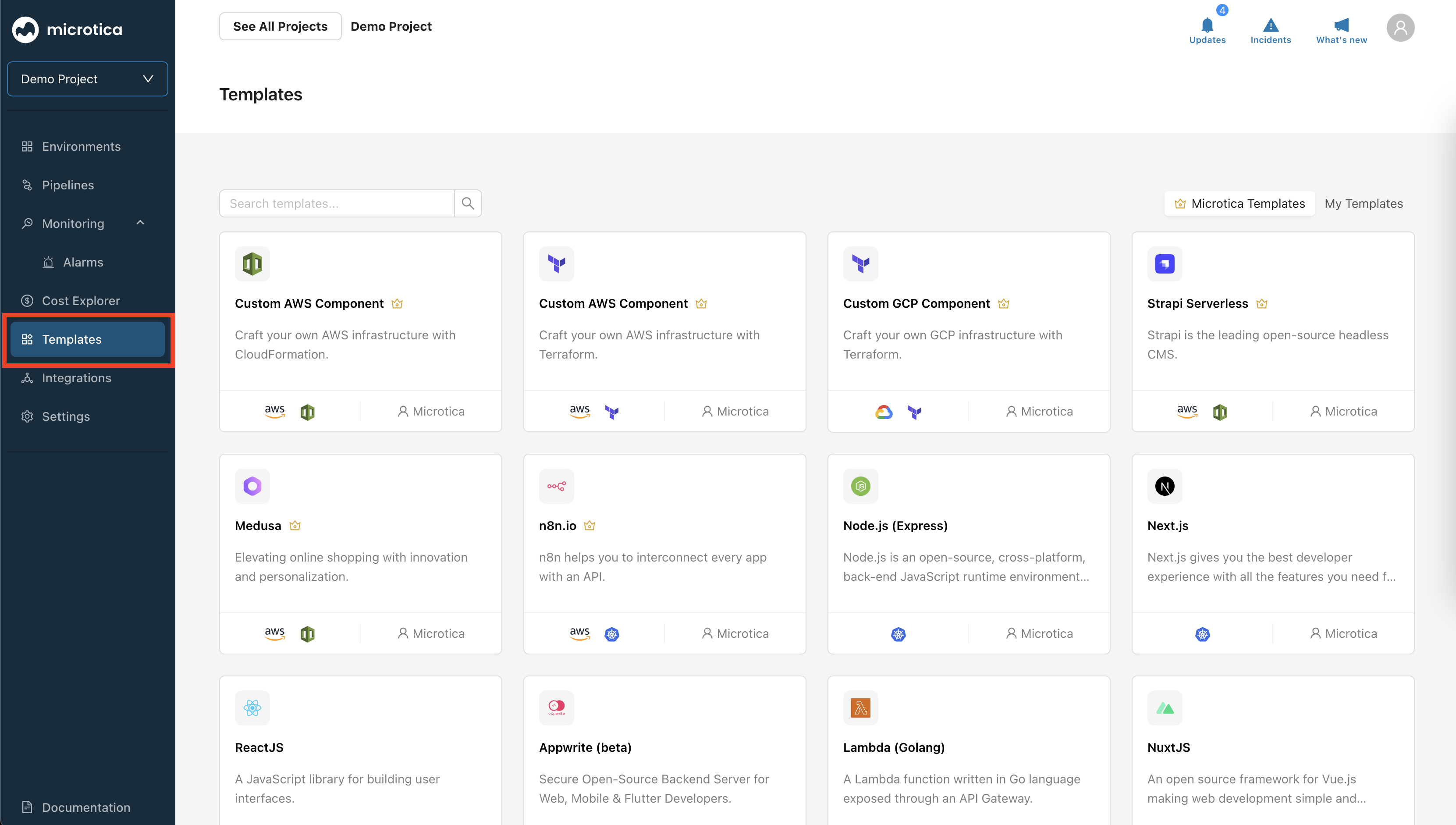Click the Kubernetes icon on Next.js card

[1202, 634]
